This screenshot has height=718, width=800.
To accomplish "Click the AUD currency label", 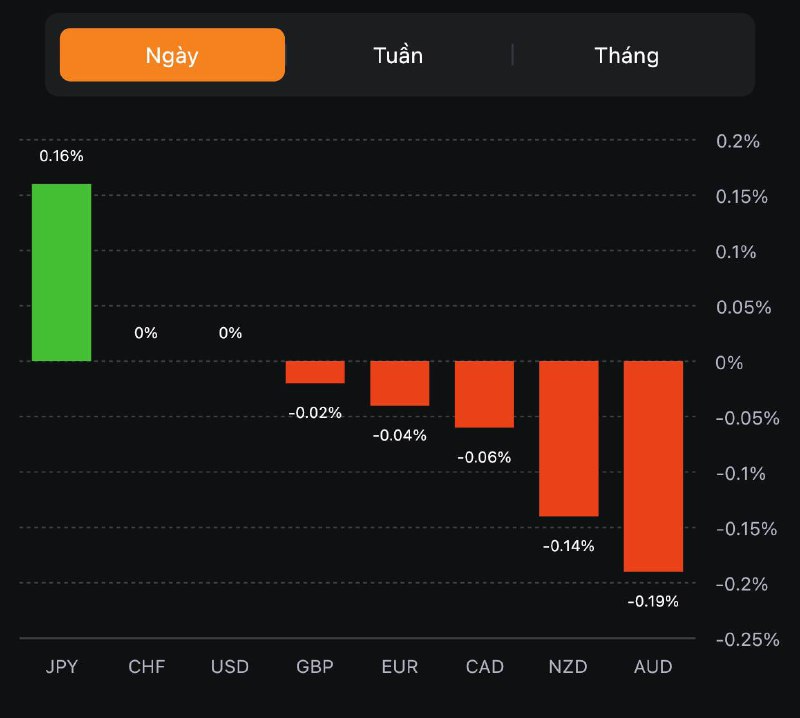I will (653, 667).
